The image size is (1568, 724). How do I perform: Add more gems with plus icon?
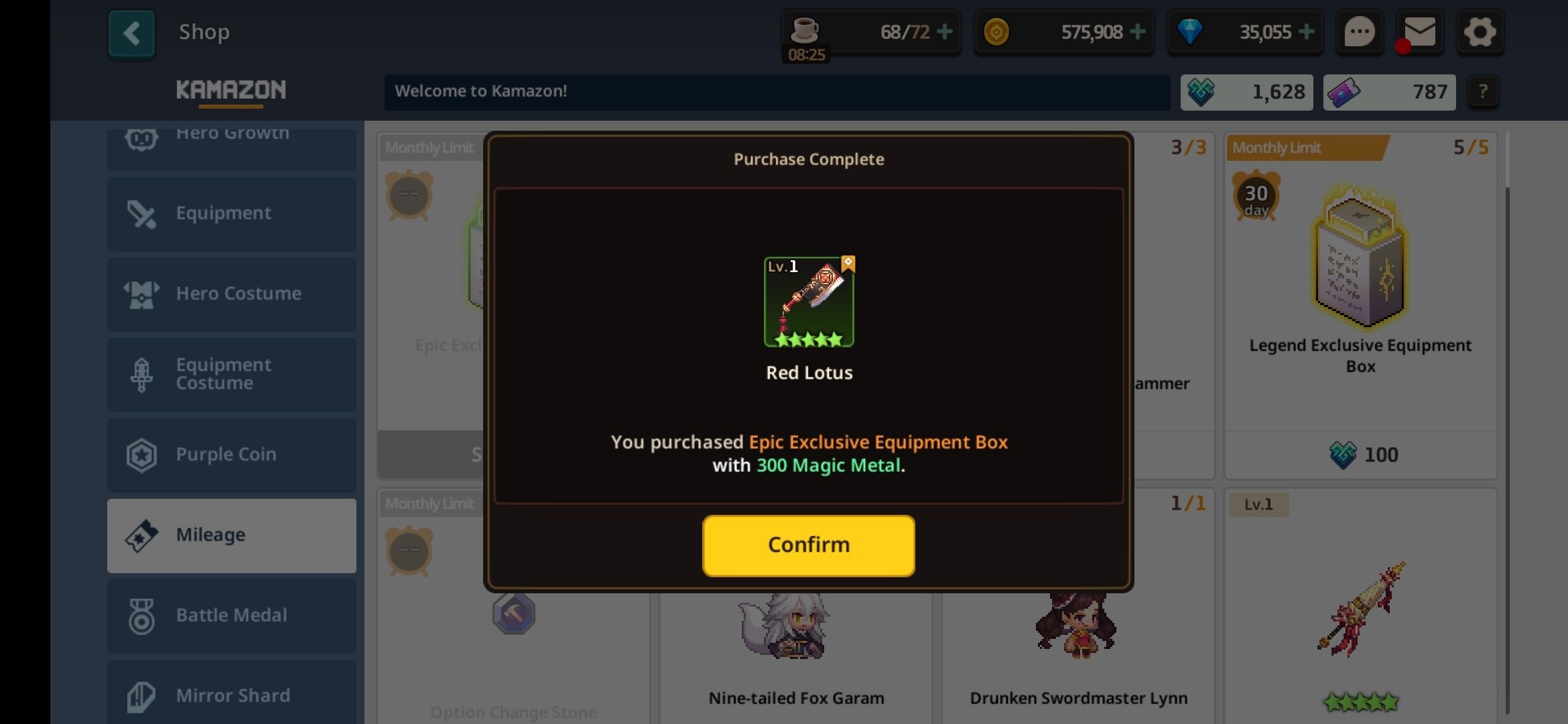pyautogui.click(x=1306, y=32)
